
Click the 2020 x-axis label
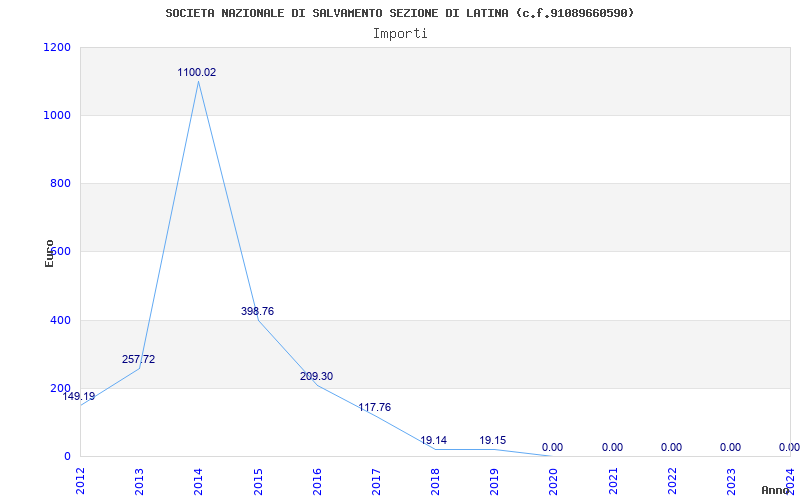click(554, 481)
